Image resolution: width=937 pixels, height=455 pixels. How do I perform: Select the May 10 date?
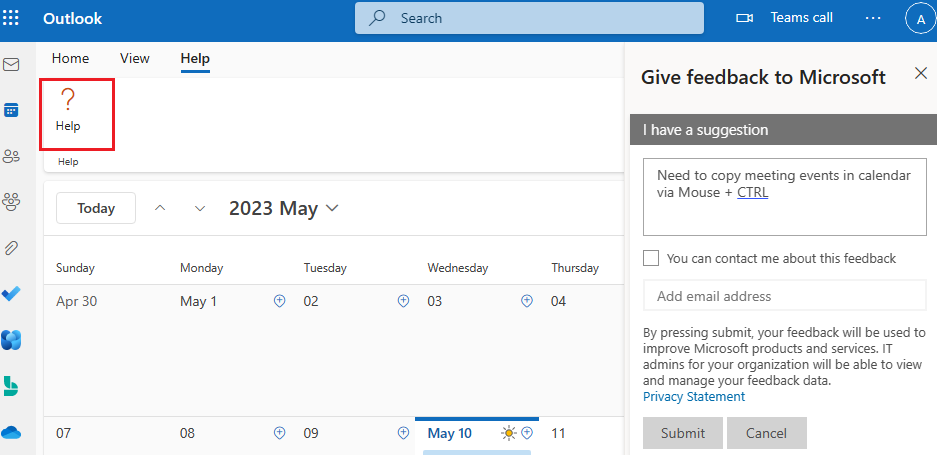[449, 433]
